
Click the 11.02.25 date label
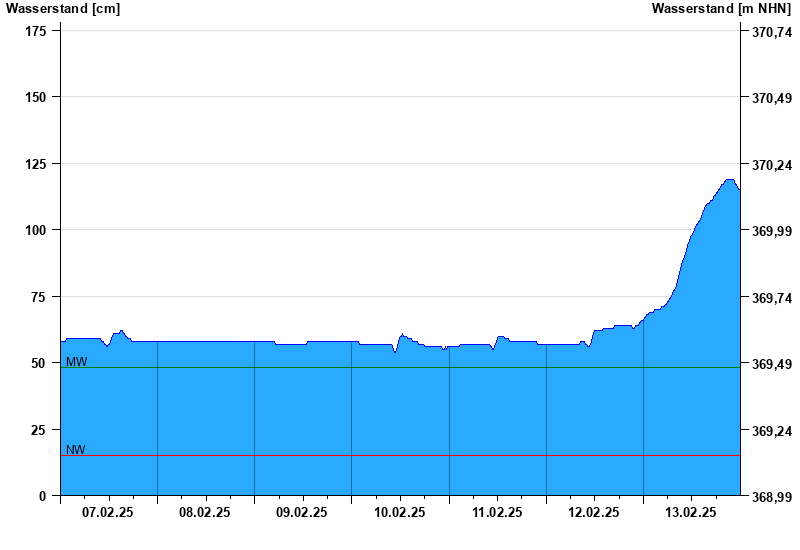point(497,512)
